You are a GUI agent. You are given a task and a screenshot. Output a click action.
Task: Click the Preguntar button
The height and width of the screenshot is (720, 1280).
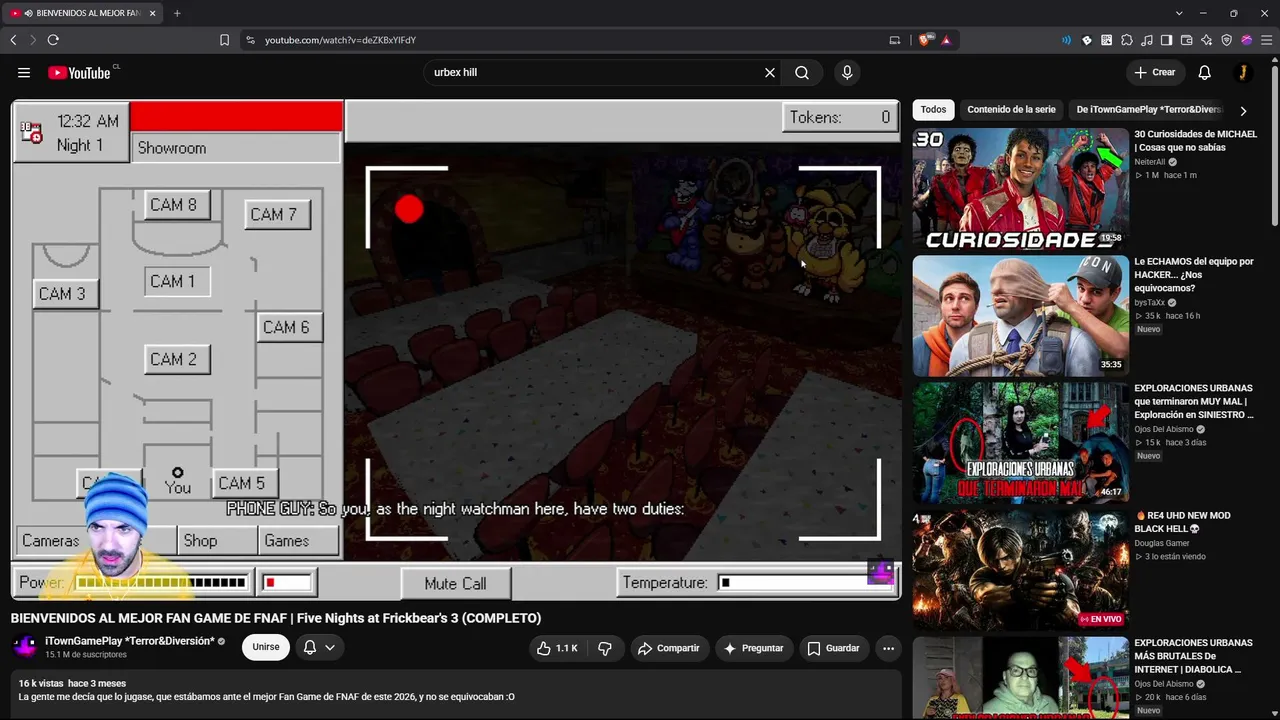pyautogui.click(x=754, y=648)
